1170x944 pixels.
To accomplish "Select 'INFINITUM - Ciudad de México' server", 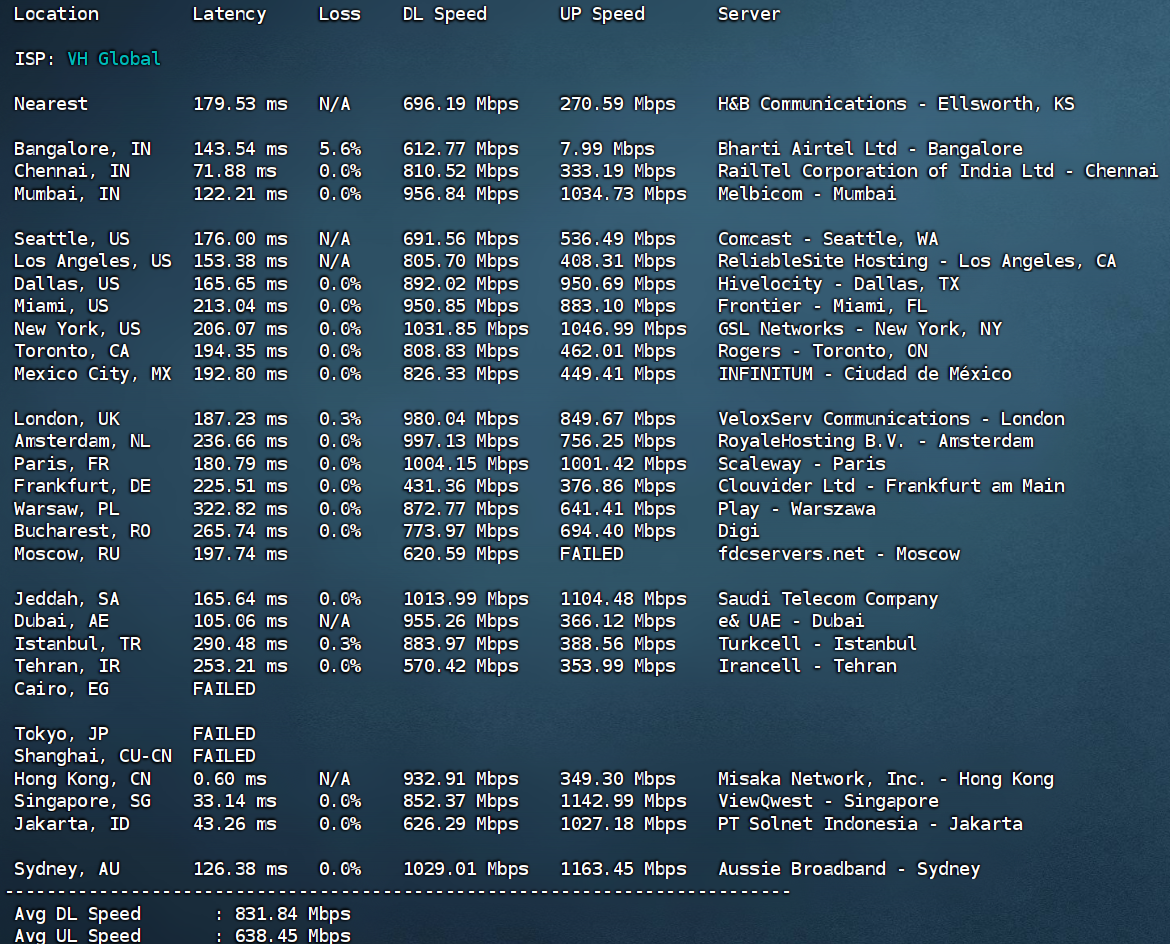I will (865, 374).
